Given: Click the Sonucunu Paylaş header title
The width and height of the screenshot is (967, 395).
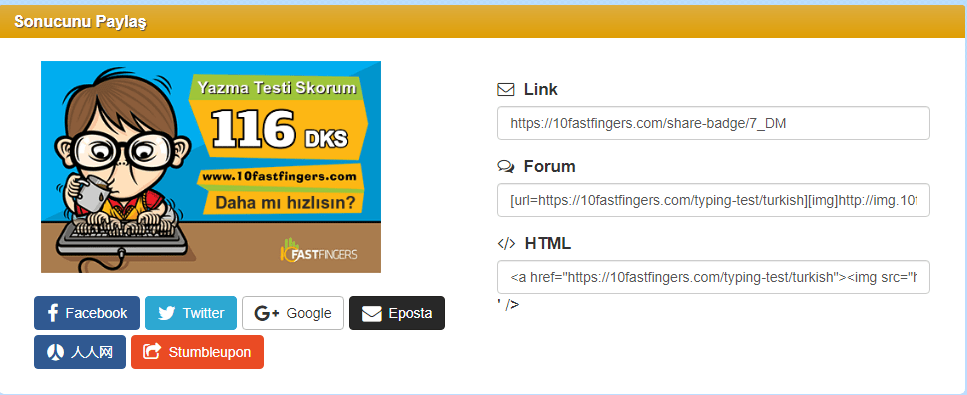Looking at the screenshot, I should pyautogui.click(x=80, y=22).
